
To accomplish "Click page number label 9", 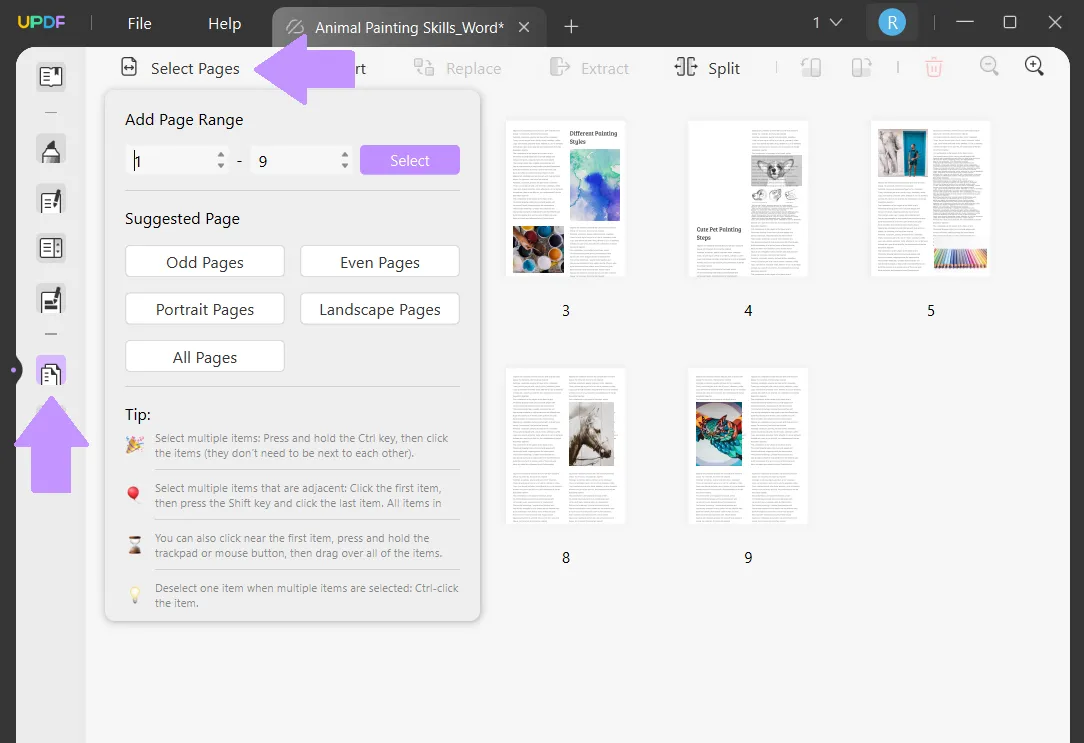I will click(748, 558).
